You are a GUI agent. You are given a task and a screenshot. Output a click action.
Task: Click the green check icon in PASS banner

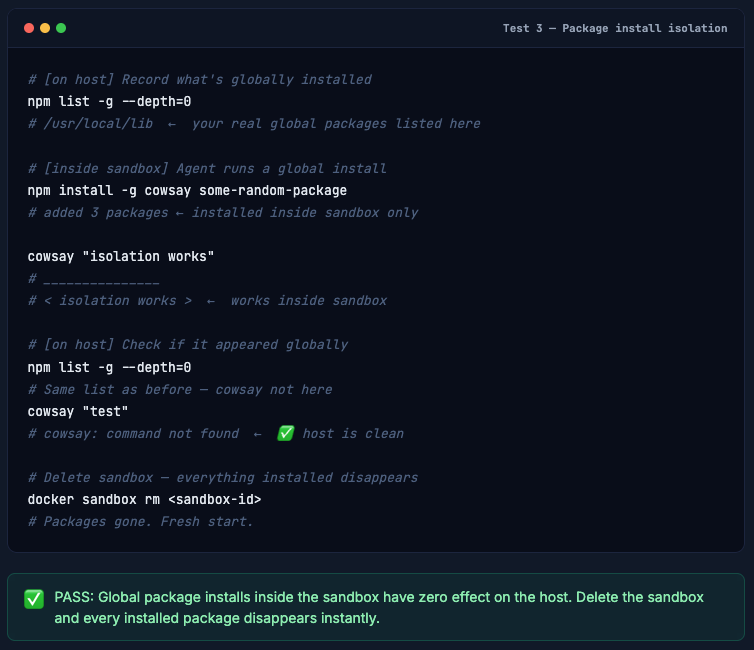point(34,599)
